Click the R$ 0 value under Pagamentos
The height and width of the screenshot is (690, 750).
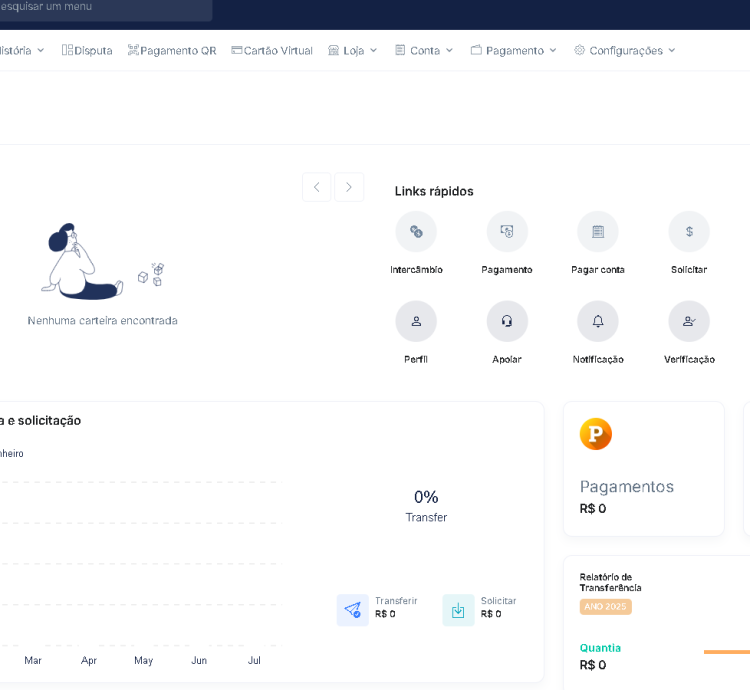pyautogui.click(x=593, y=509)
